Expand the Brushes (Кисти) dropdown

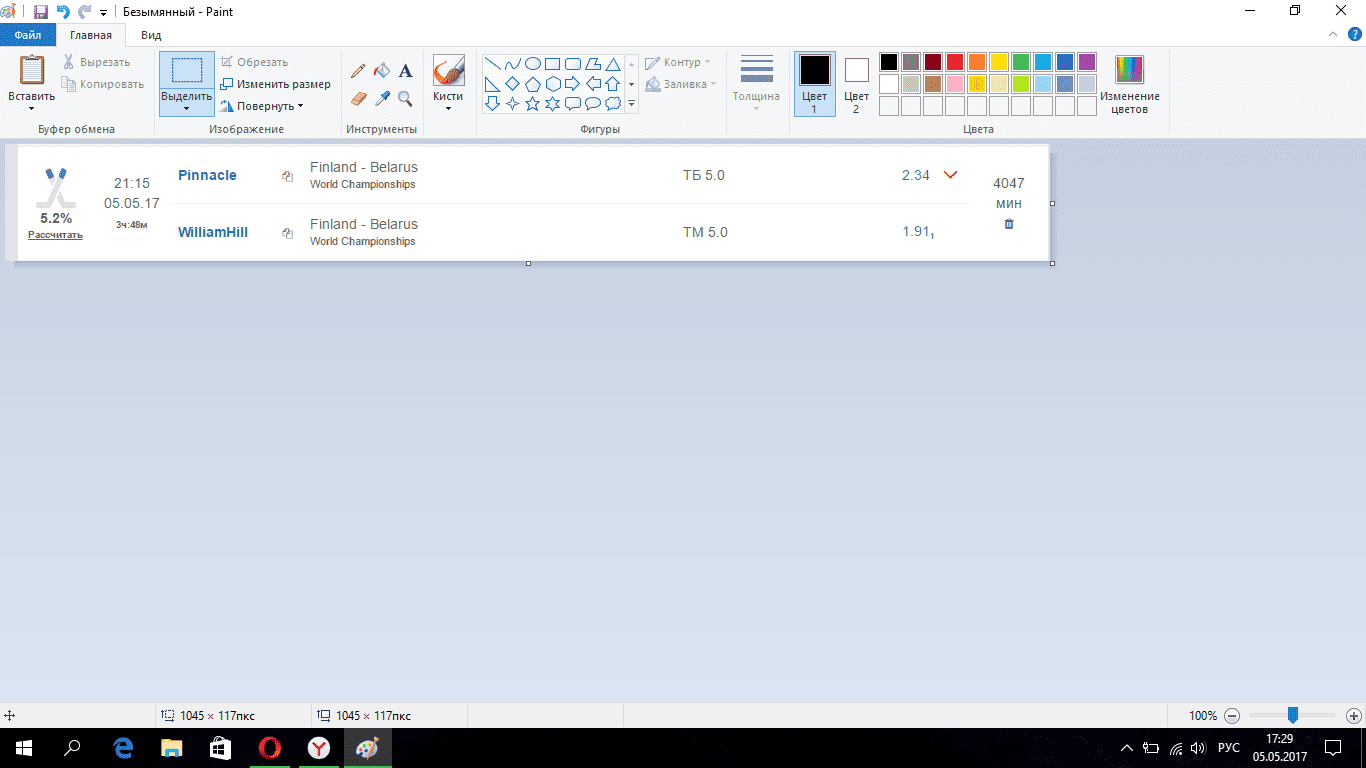448,108
